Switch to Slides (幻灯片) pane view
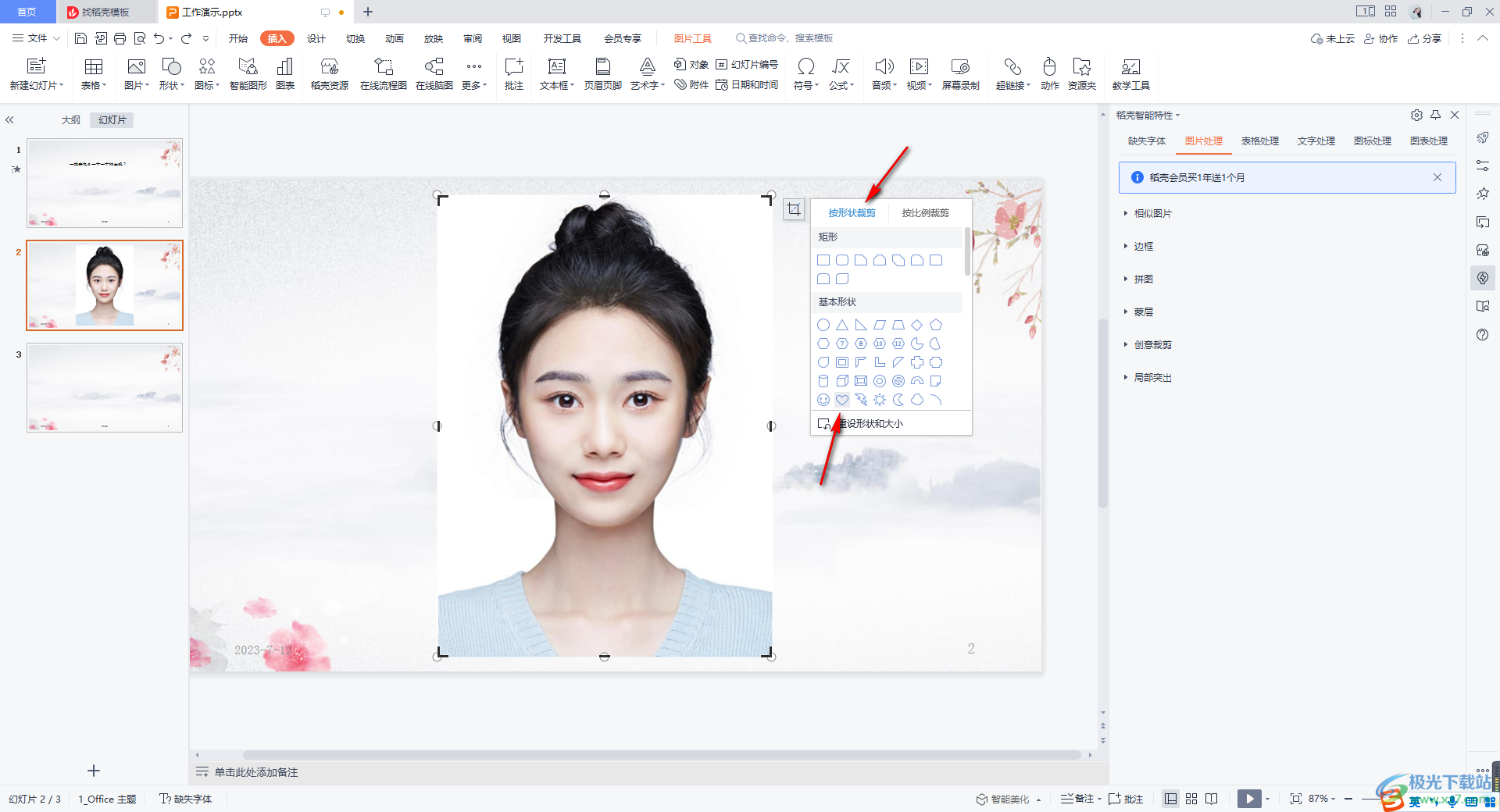Image resolution: width=1500 pixels, height=812 pixels. click(112, 120)
